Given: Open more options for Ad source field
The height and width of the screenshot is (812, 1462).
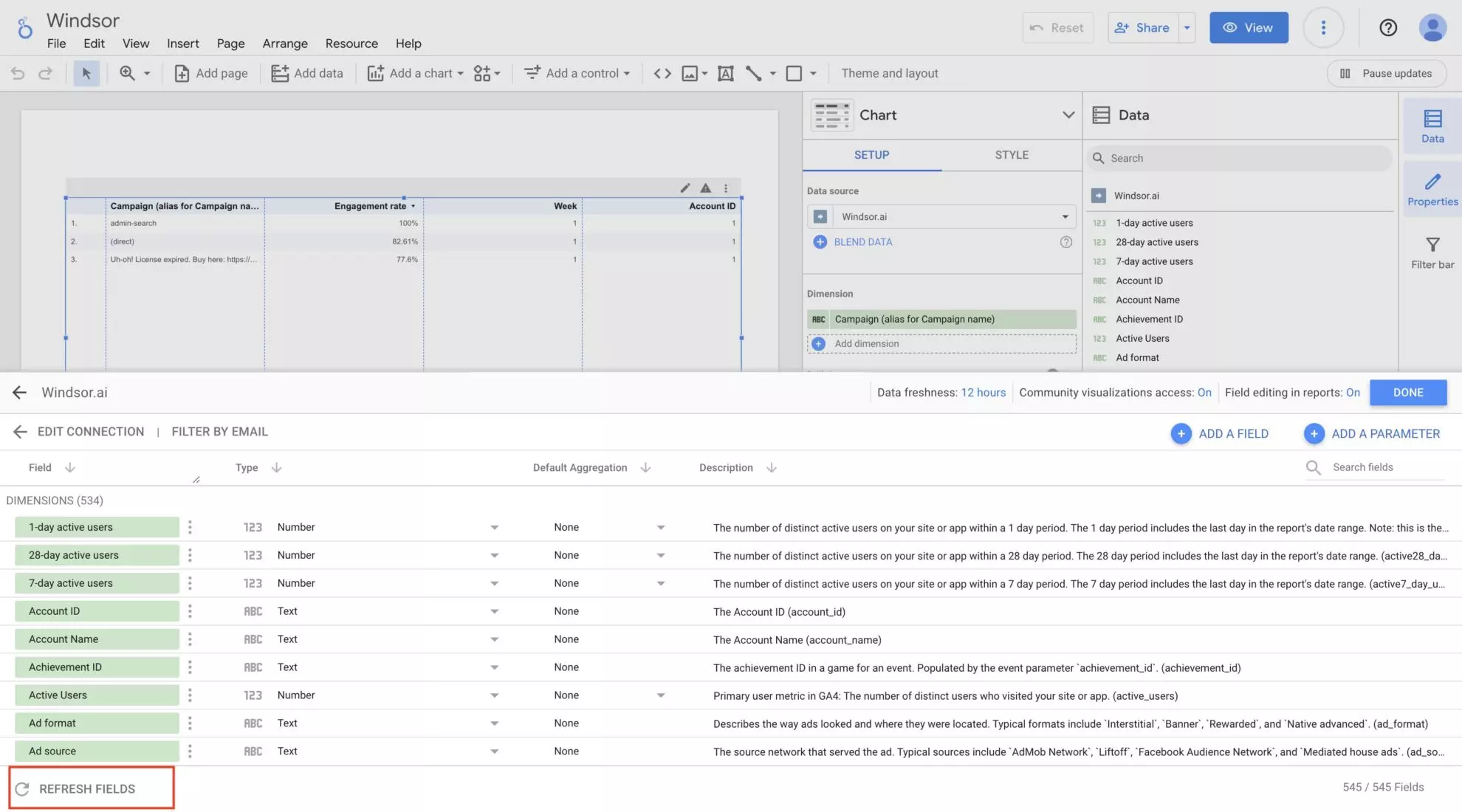Looking at the screenshot, I should pyautogui.click(x=190, y=751).
